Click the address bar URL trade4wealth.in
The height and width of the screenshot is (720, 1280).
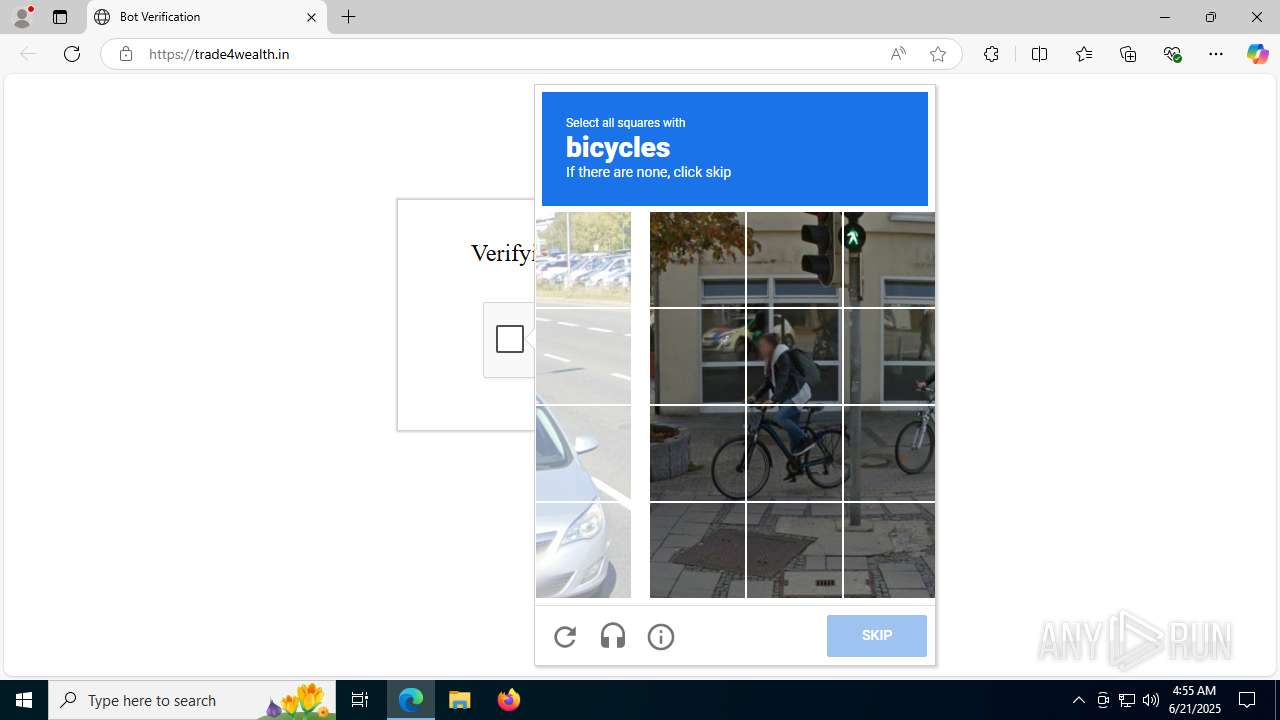219,54
